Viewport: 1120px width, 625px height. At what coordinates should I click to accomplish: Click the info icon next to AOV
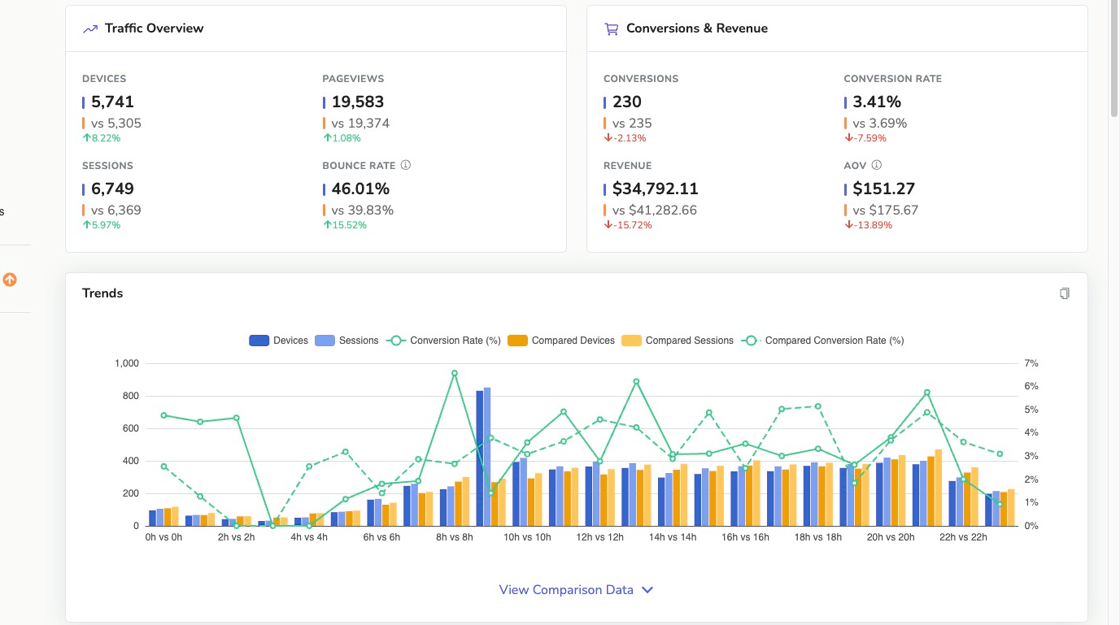click(877, 165)
